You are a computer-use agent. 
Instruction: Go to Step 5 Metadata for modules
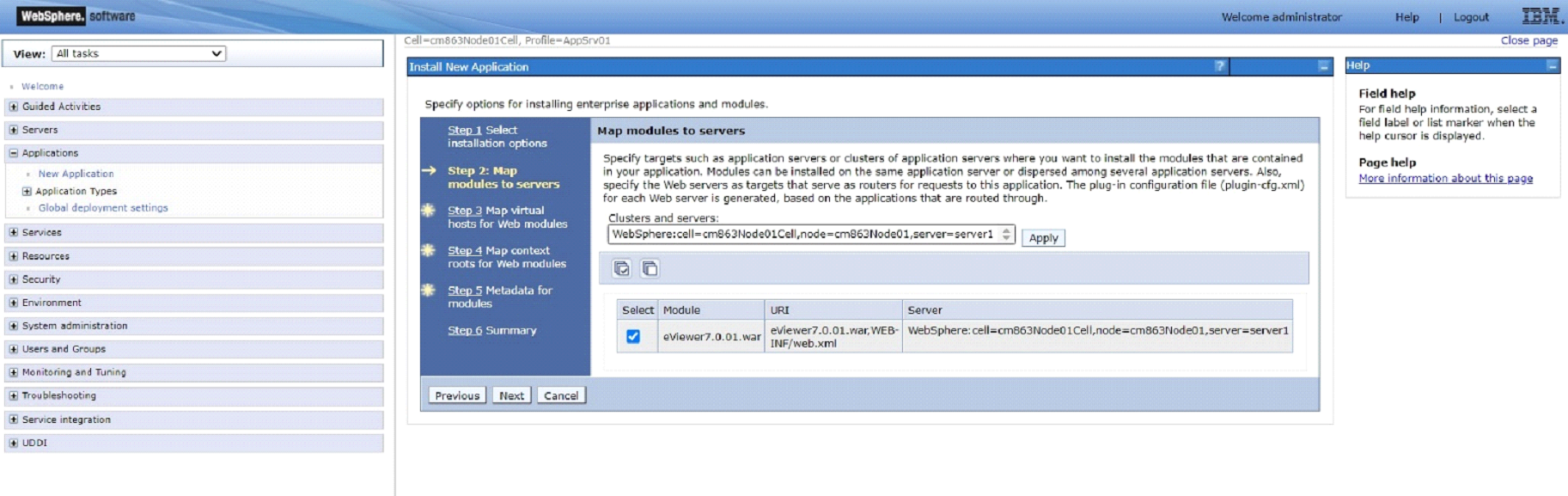tap(465, 291)
